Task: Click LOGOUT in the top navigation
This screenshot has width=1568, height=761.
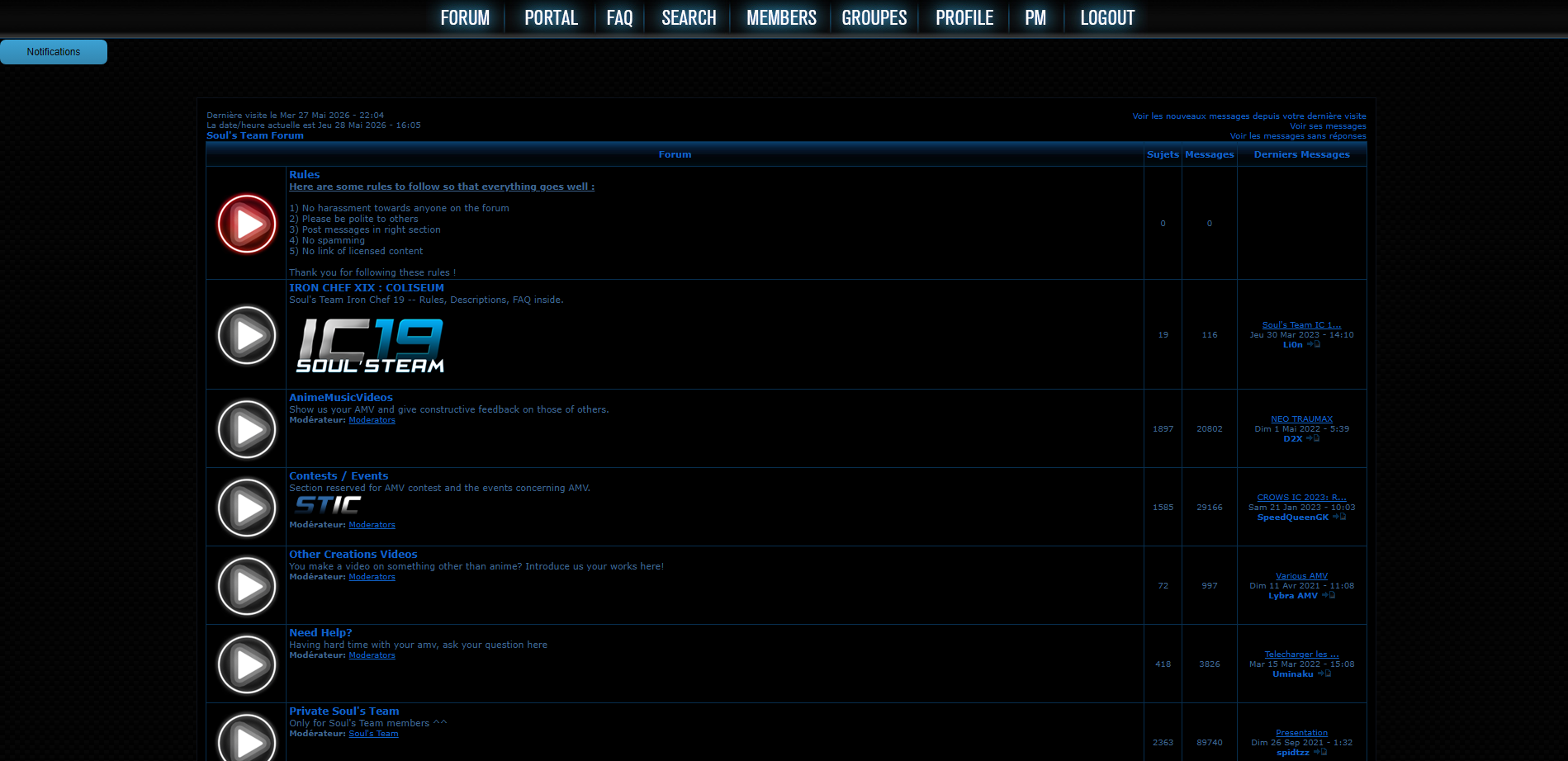Action: [x=1107, y=17]
